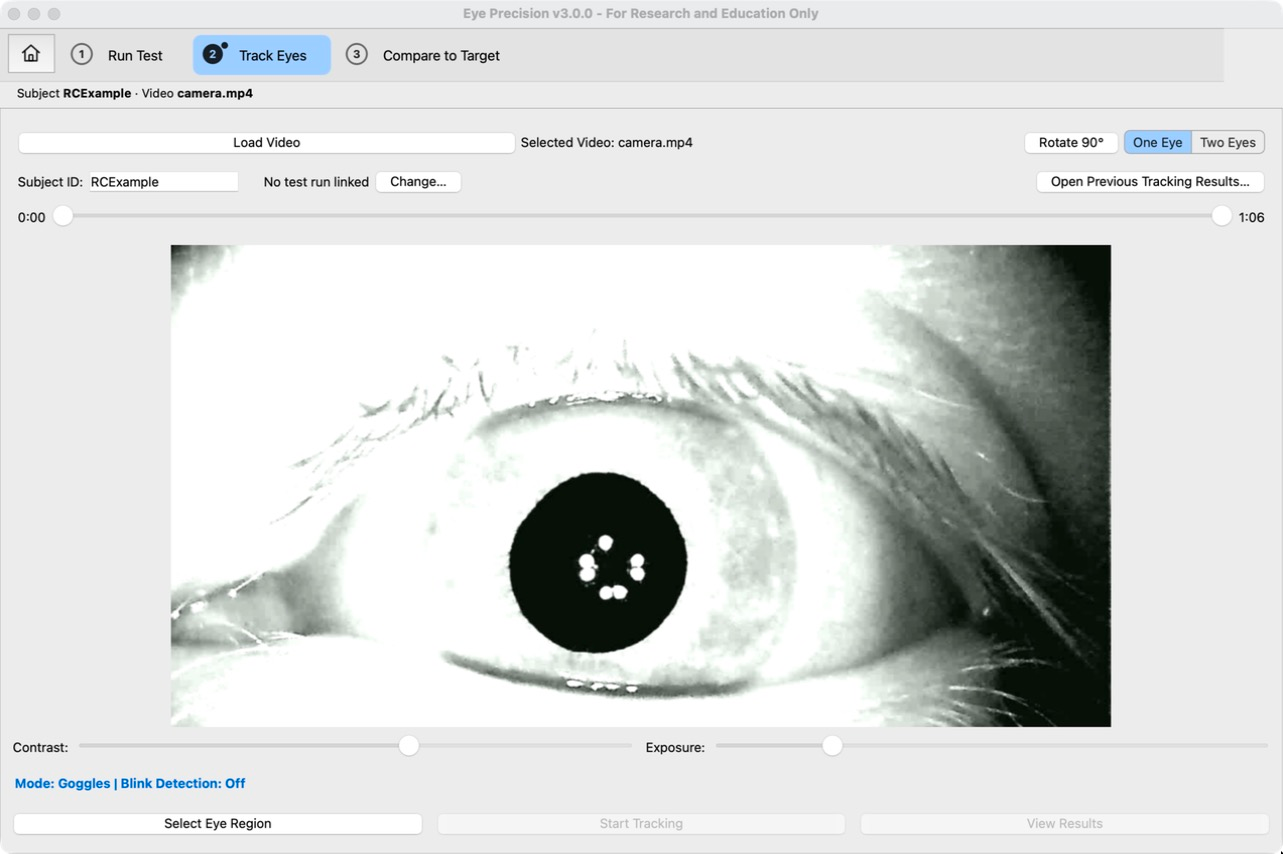Select the Track Eyes step

(262, 55)
